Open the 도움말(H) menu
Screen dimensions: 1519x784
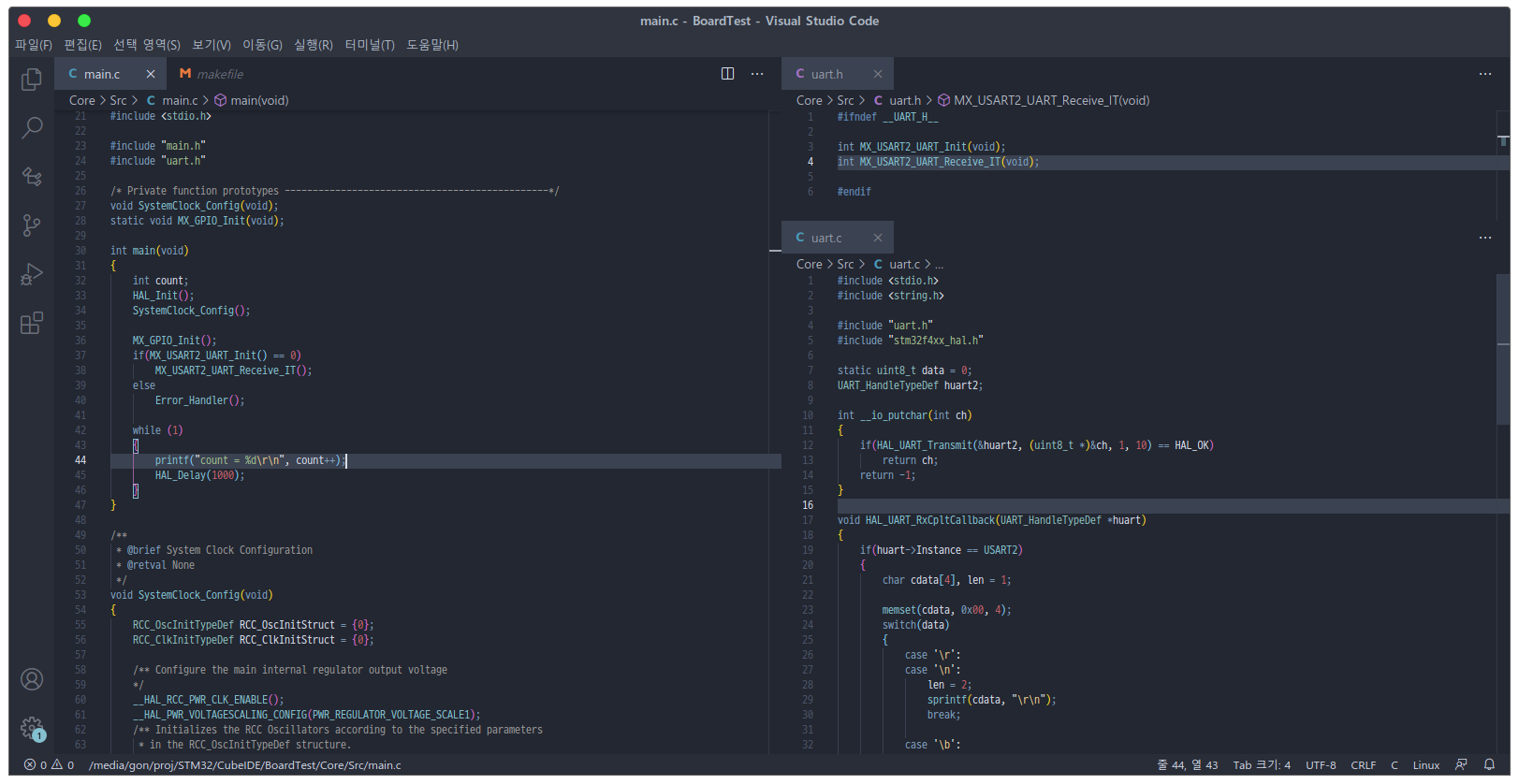pos(432,45)
